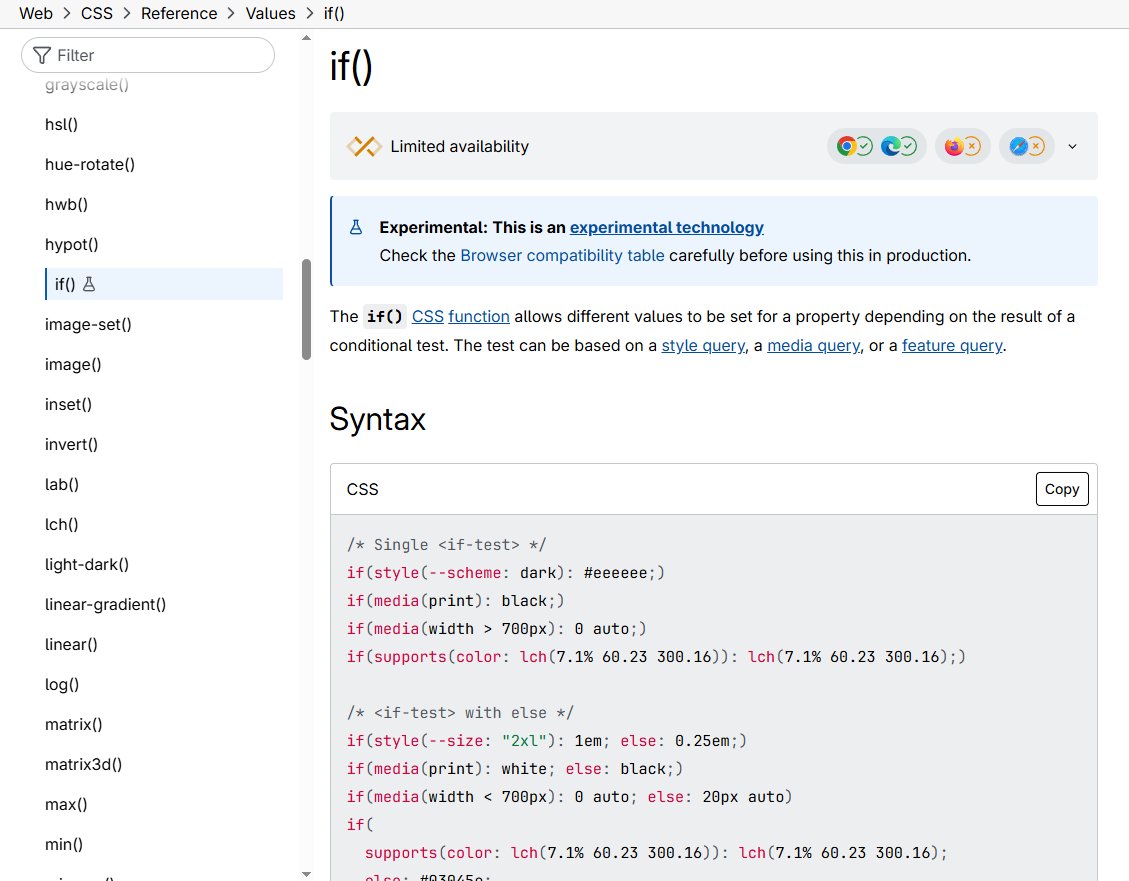Go to Values in the breadcrumb
The image size is (1129, 881).
click(270, 14)
